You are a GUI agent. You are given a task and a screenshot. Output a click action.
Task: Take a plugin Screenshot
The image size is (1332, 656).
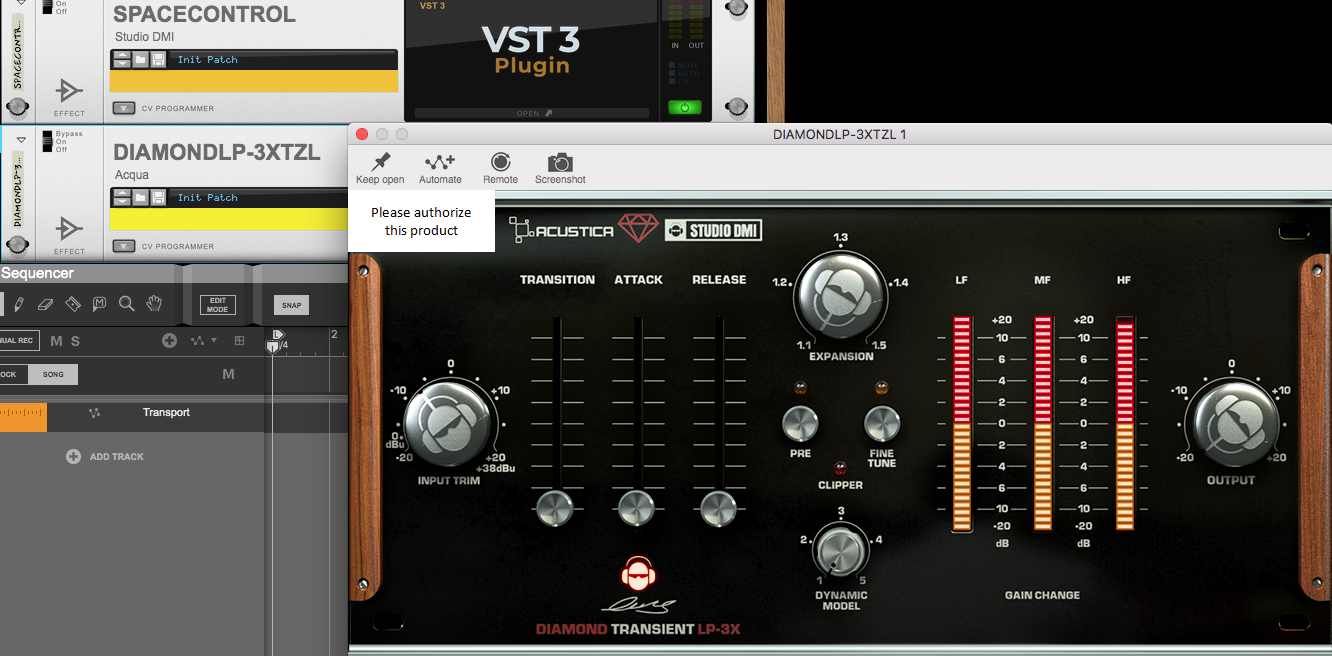[560, 168]
